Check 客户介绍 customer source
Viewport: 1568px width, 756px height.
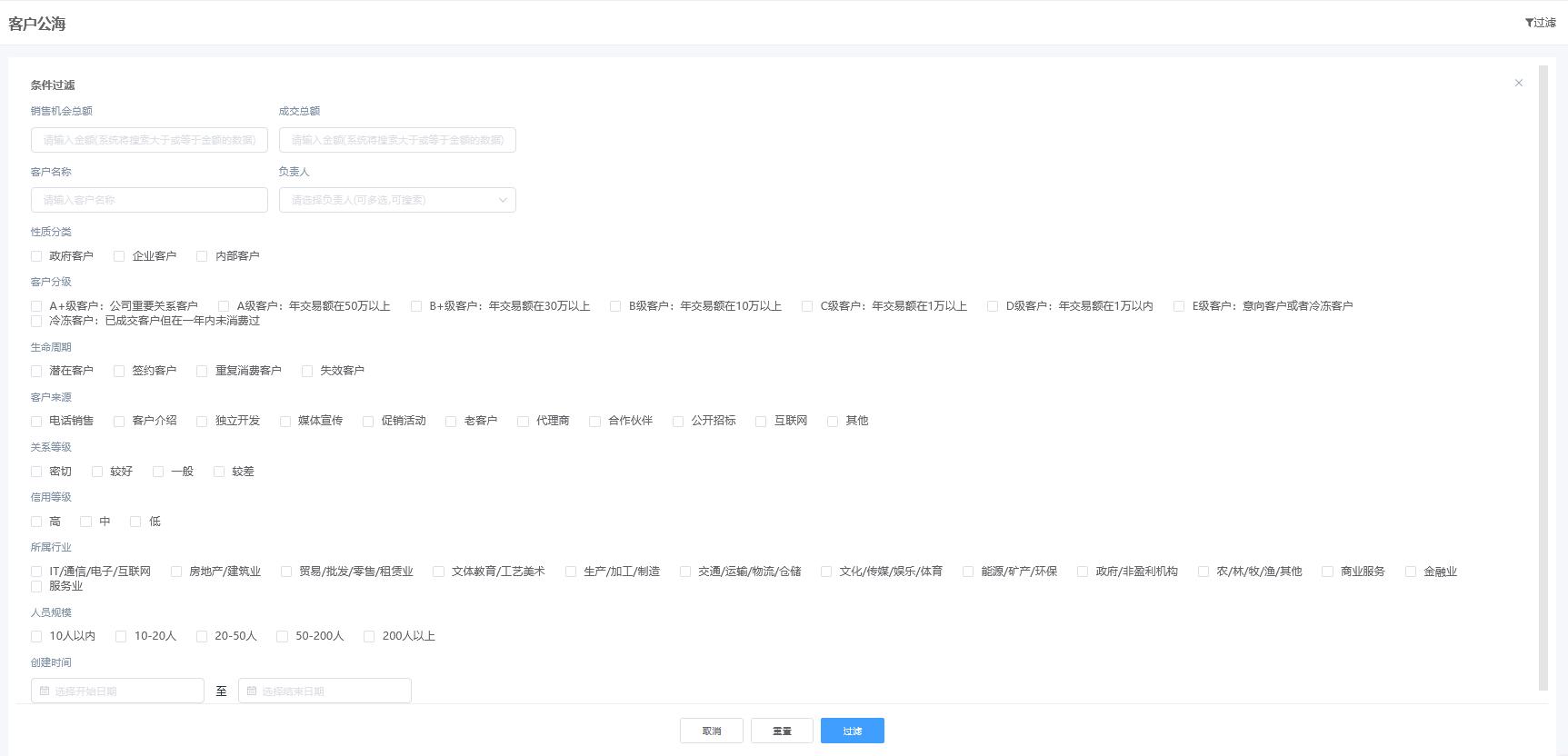(119, 421)
